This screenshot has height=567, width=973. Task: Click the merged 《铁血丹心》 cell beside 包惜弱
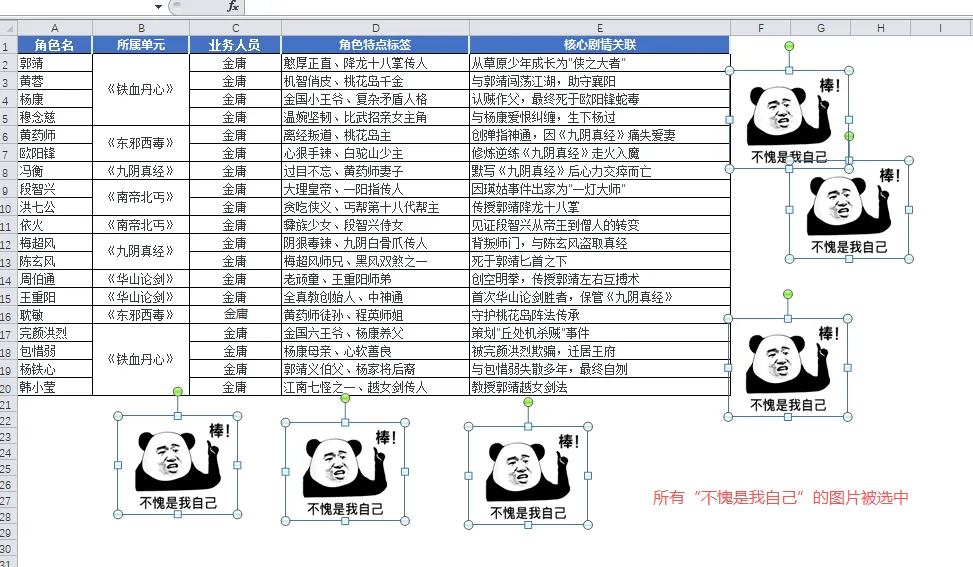[141, 360]
